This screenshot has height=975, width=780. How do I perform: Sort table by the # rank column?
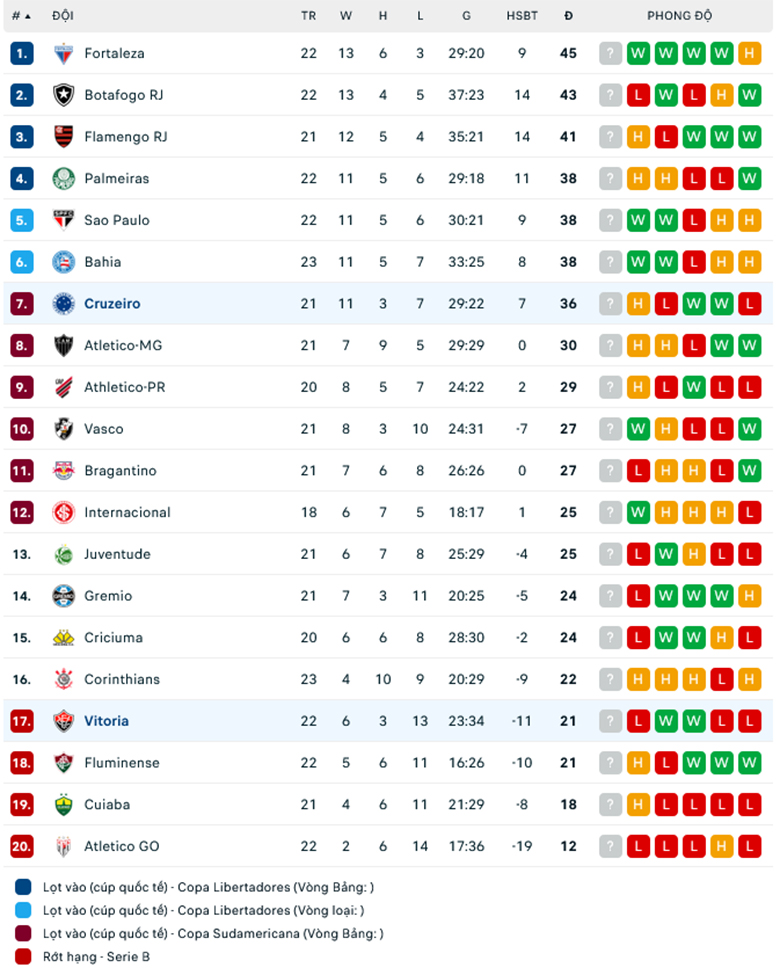(21, 16)
